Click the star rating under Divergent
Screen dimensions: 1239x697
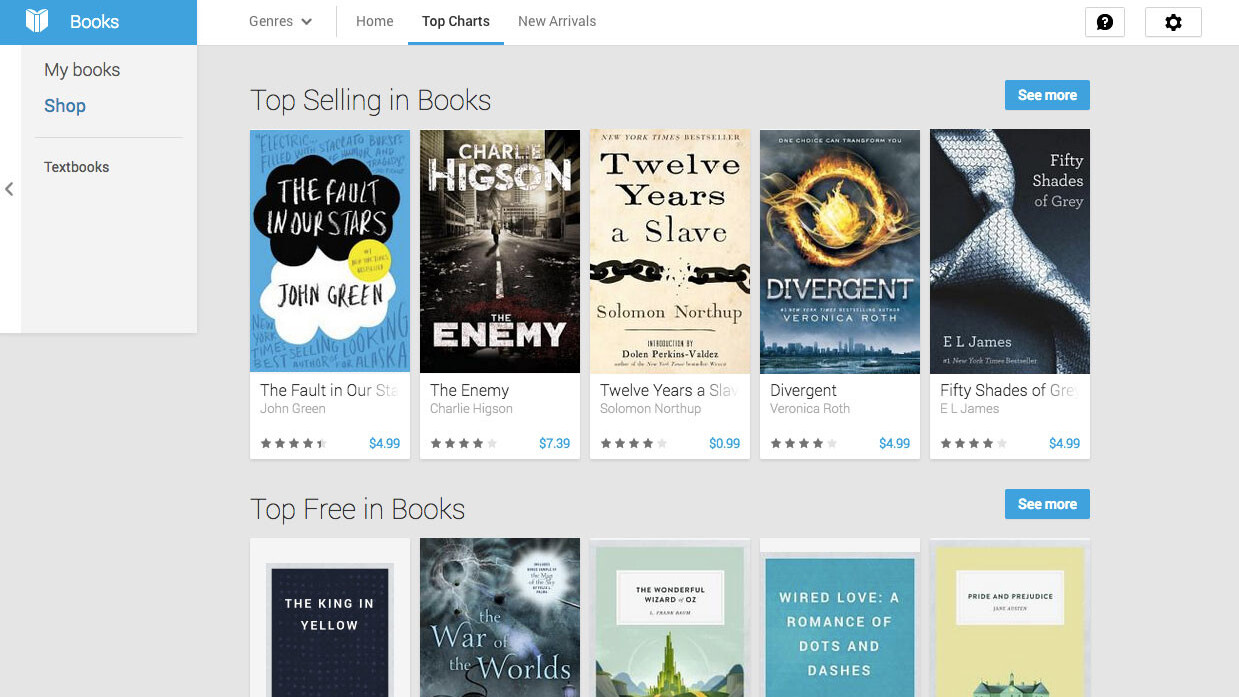click(x=803, y=443)
